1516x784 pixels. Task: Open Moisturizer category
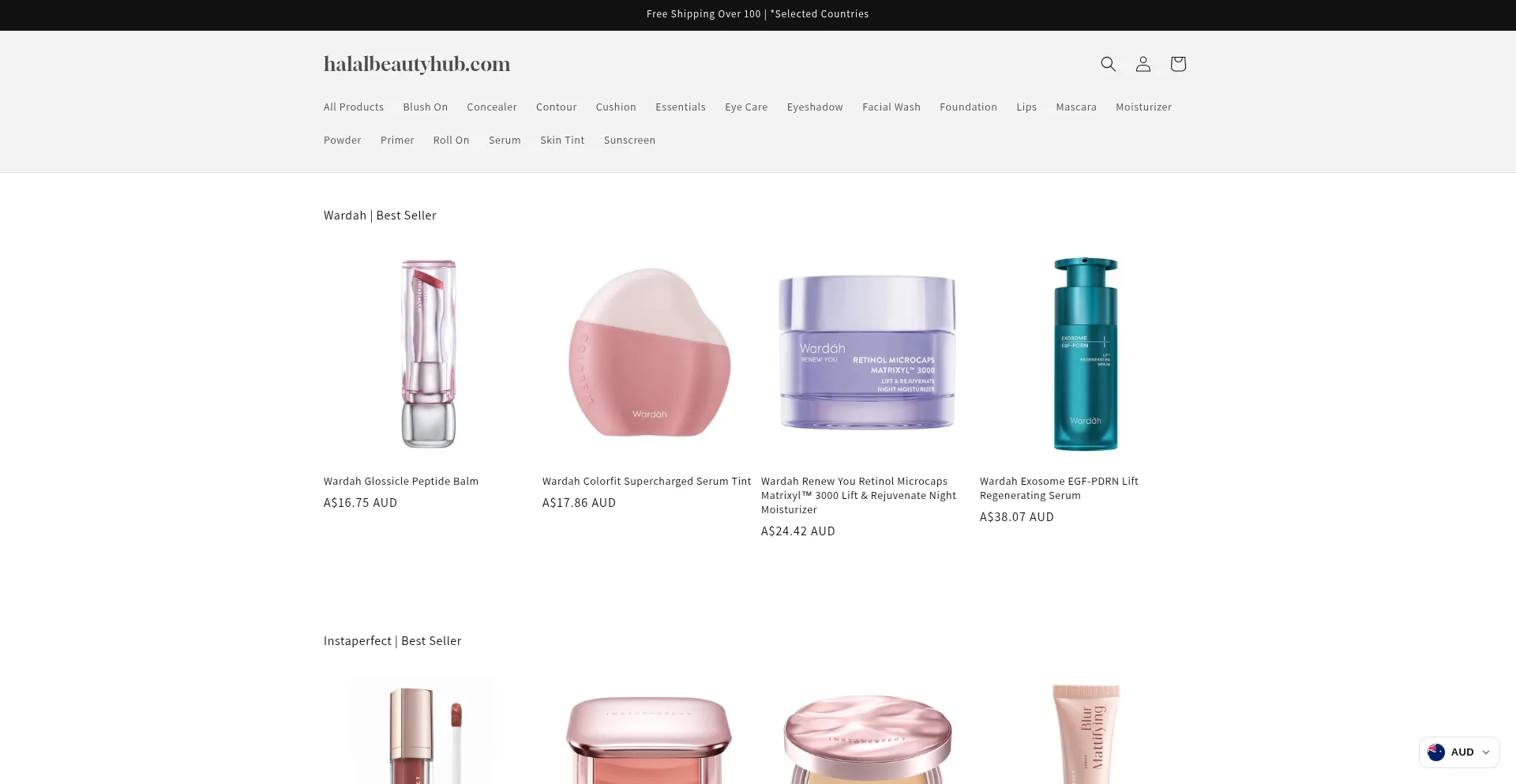(1143, 107)
